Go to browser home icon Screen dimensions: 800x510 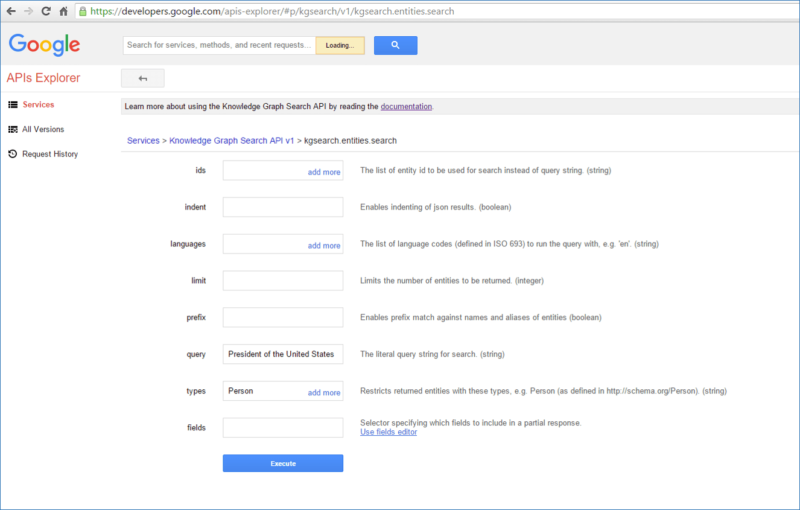(63, 11)
